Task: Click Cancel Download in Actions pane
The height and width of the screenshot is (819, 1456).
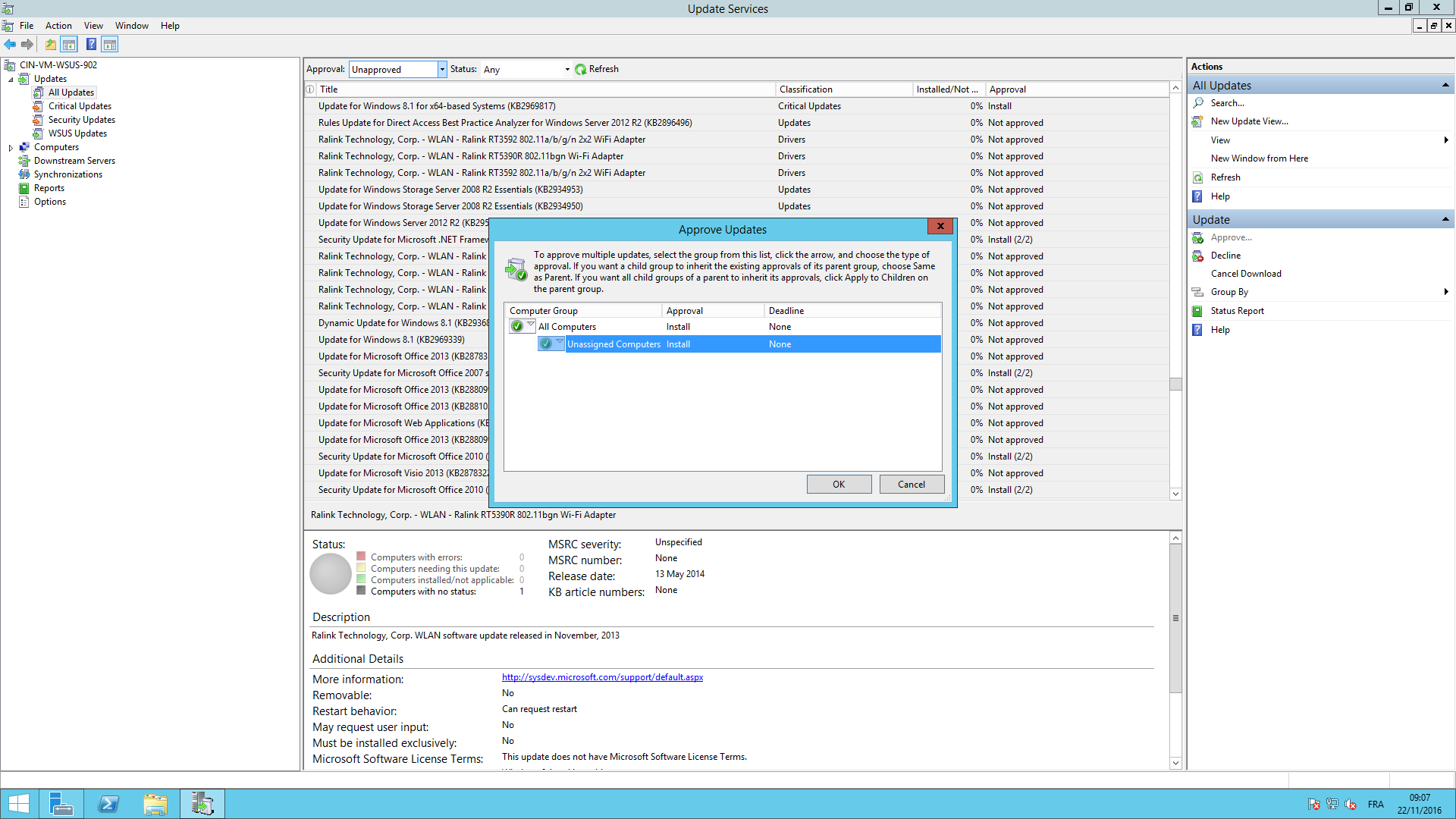Action: point(1246,274)
